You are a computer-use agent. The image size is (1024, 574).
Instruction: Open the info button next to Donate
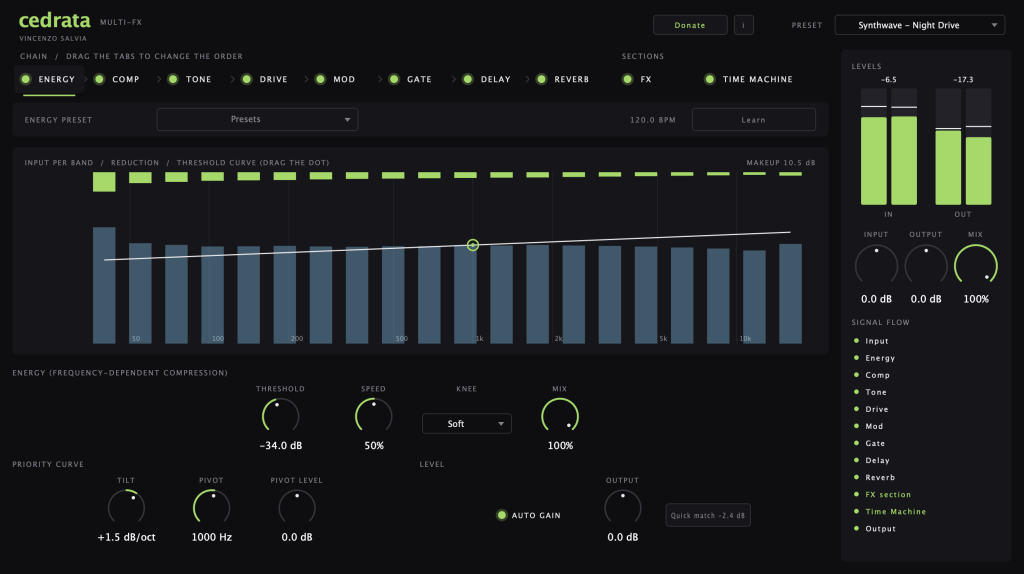tap(743, 25)
